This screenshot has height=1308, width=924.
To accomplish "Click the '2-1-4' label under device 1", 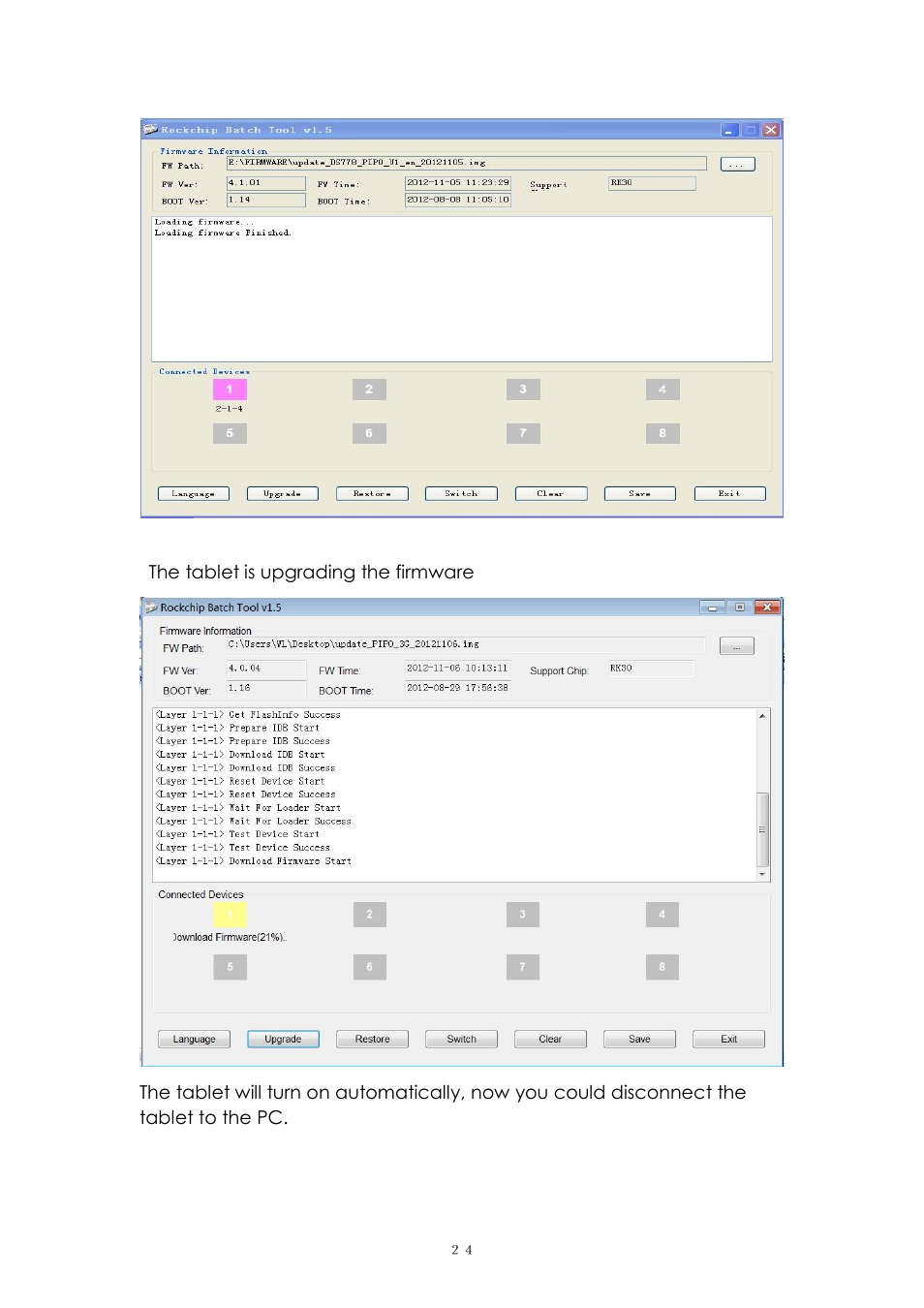I will click(x=230, y=409).
